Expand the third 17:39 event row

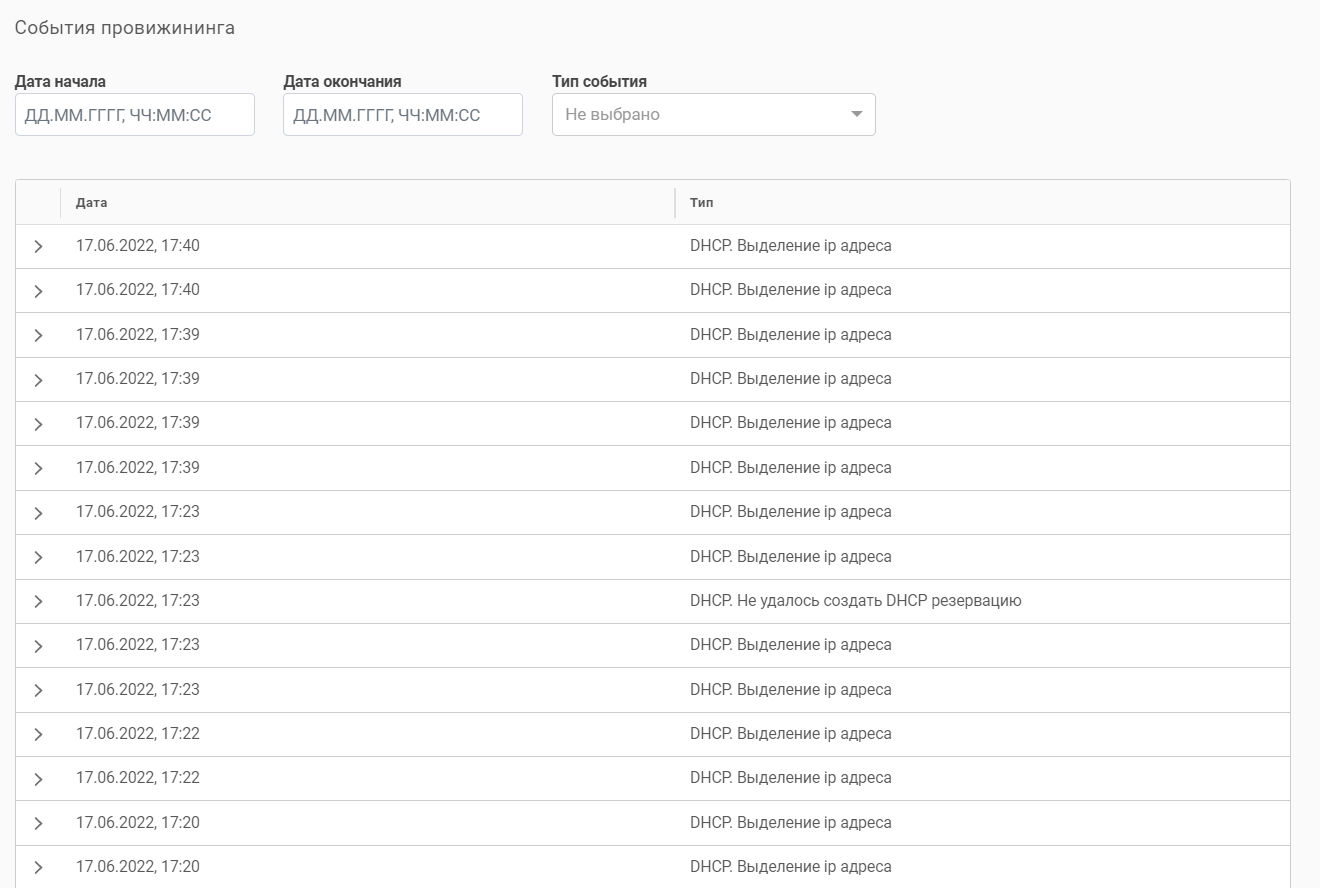(38, 424)
